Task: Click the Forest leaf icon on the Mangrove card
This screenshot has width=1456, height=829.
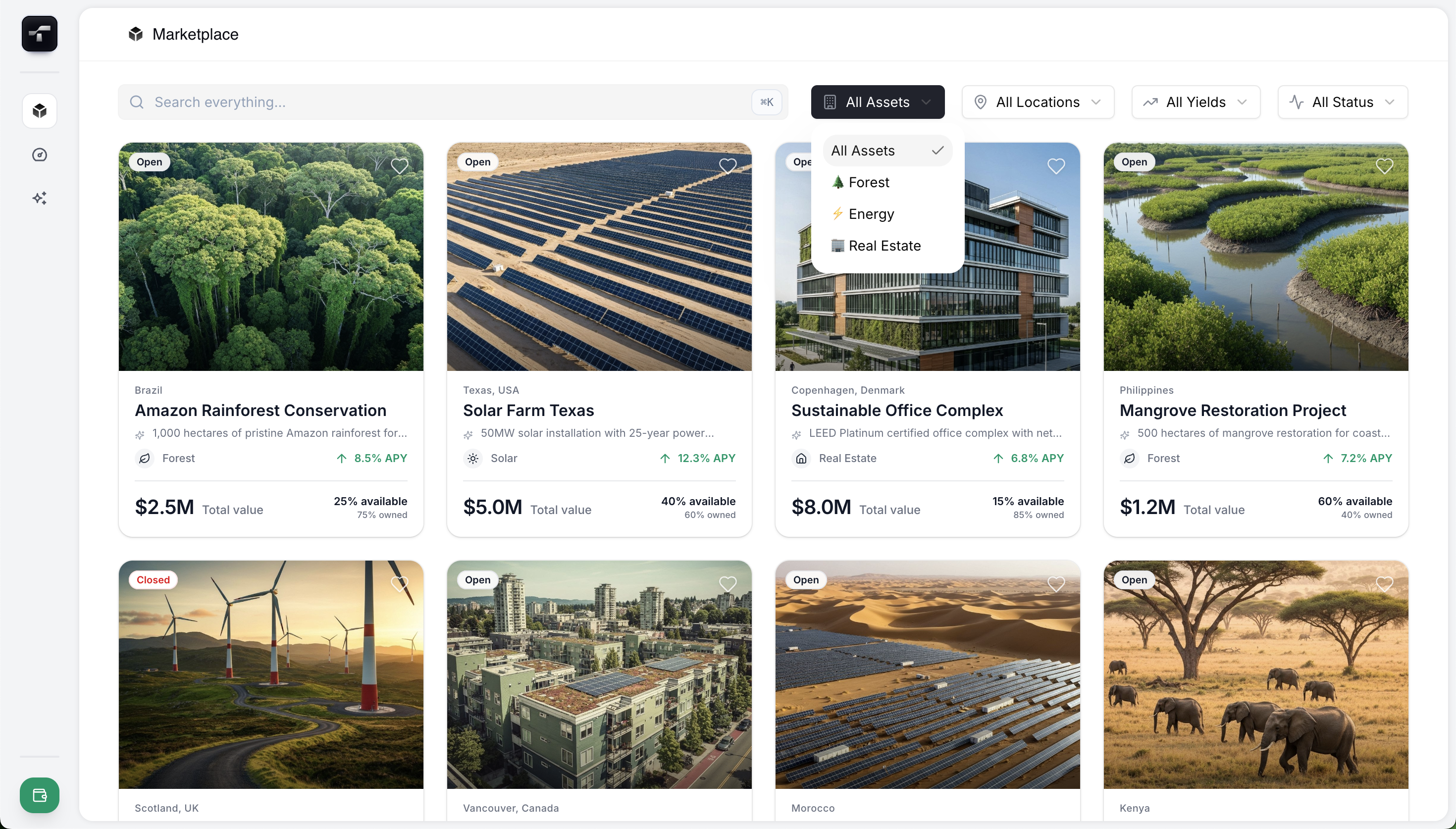Action: coord(1129,459)
